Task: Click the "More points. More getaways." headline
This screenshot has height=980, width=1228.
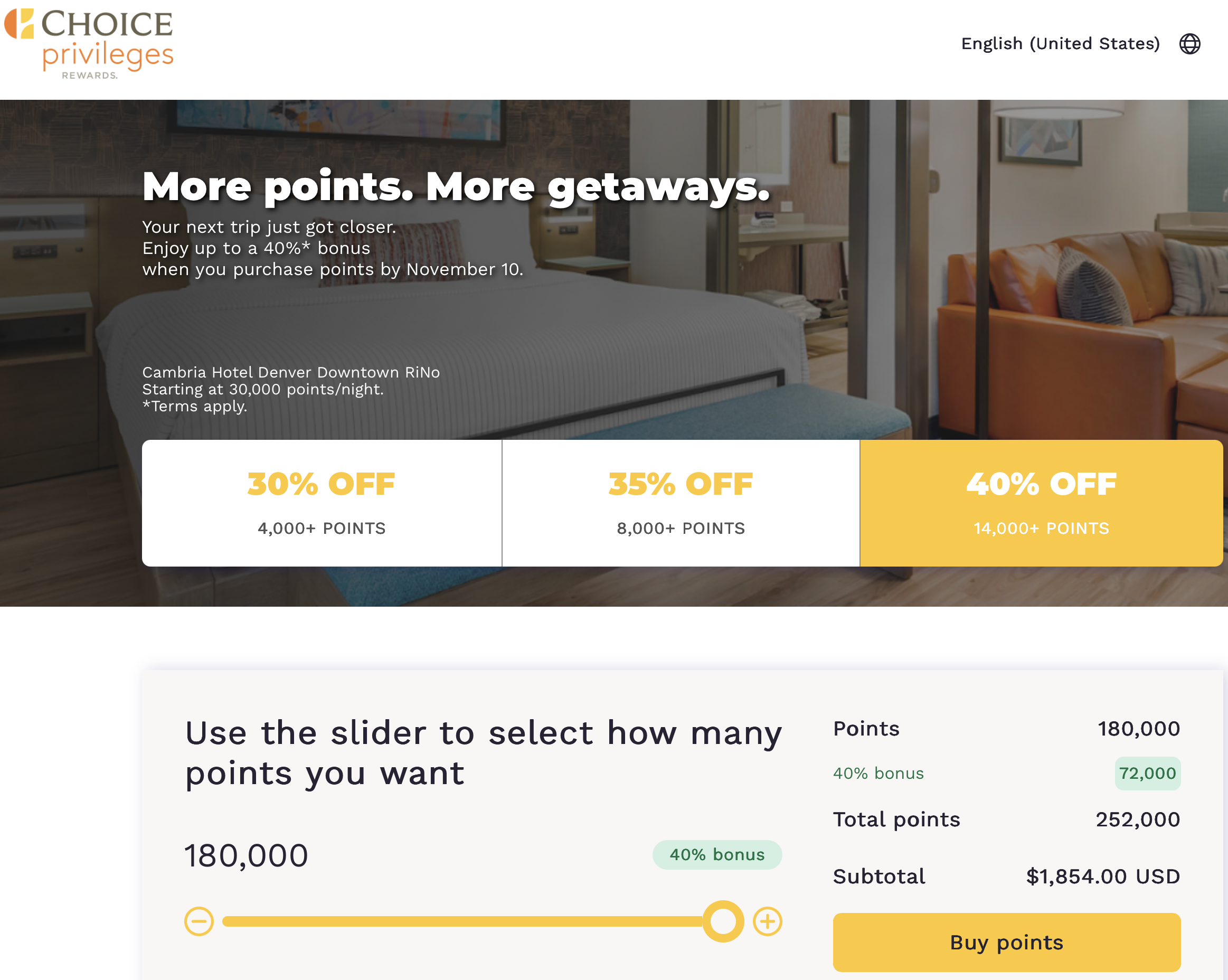Action: point(456,186)
